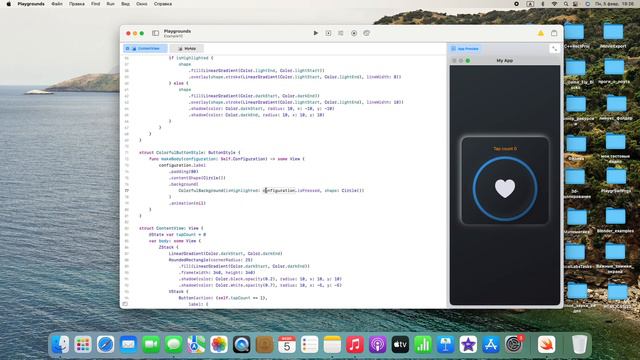640x360 pixels.
Task: Open Maps from the Dock
Action: coord(196,344)
